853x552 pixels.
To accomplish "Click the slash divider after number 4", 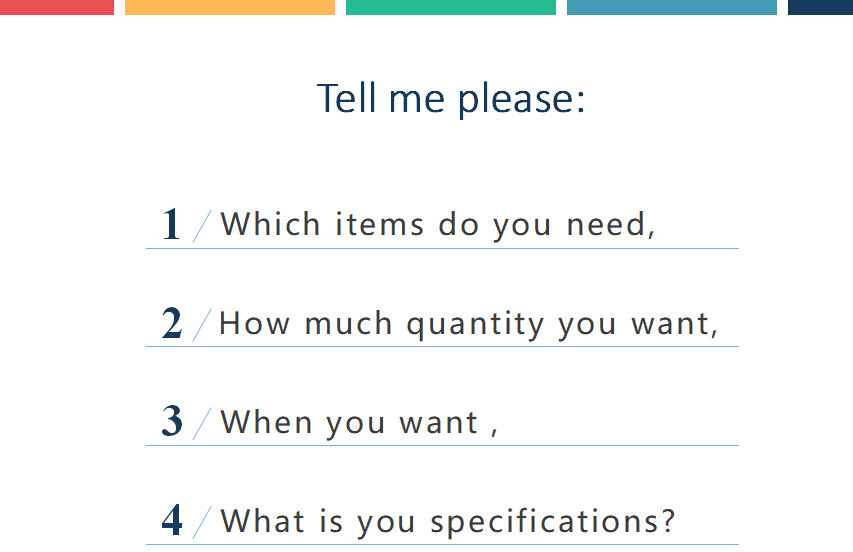I will tap(202, 523).
